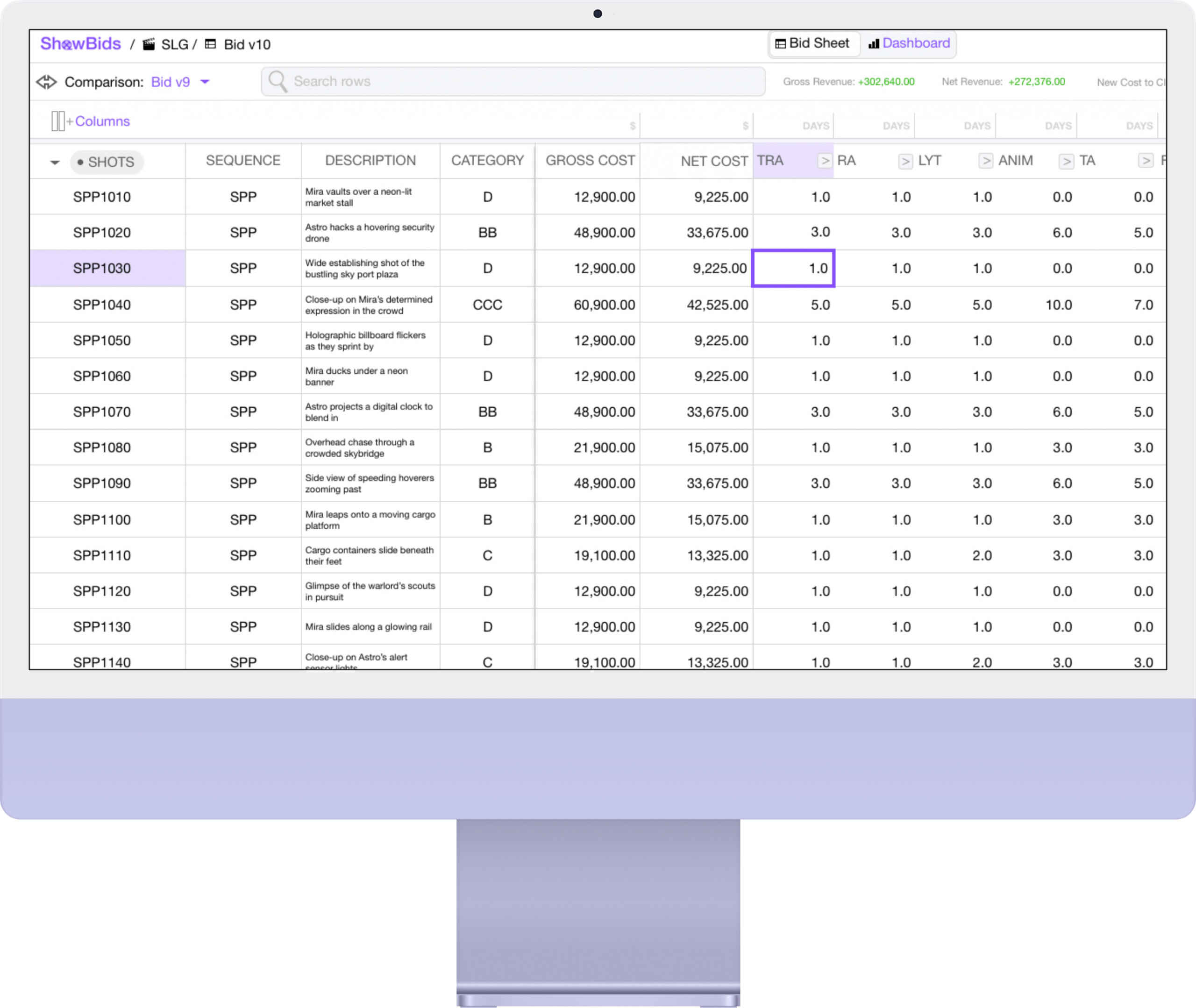Expand the TRA column arrow
The height and width of the screenshot is (1008, 1196).
pyautogui.click(x=824, y=161)
